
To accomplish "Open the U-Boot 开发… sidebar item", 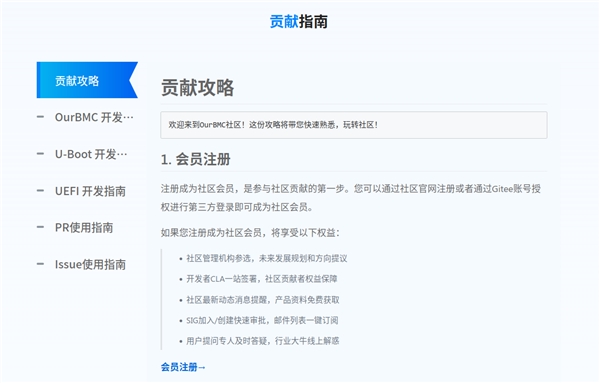I will 91,154.
